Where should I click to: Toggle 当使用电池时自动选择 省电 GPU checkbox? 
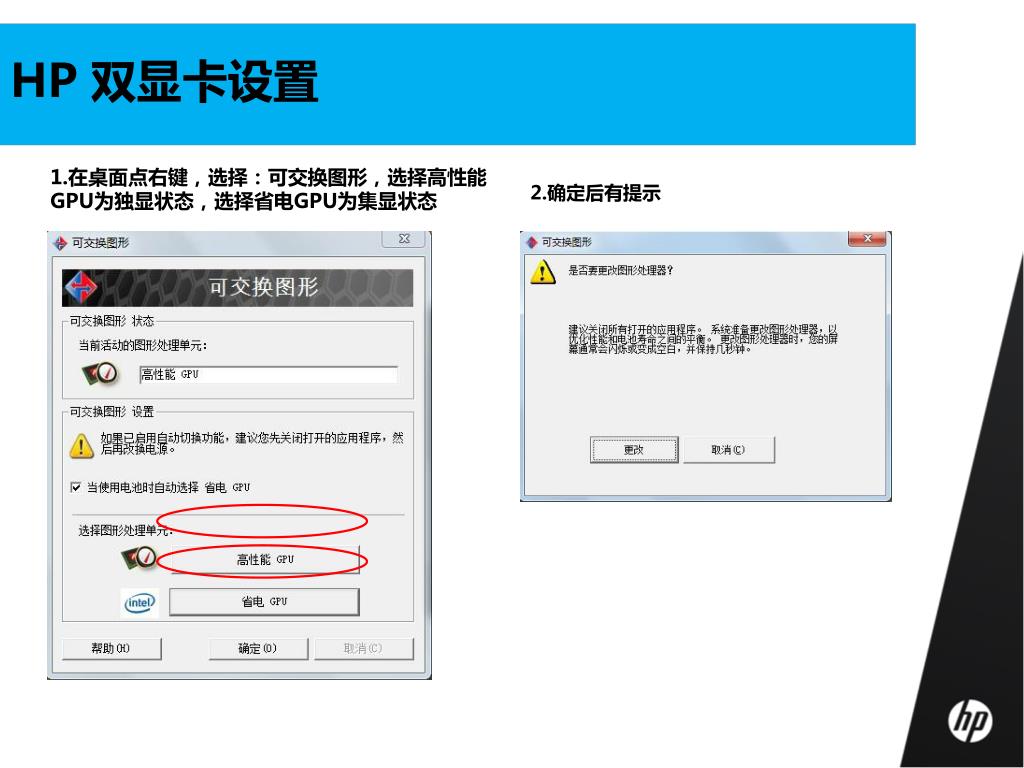tap(76, 487)
